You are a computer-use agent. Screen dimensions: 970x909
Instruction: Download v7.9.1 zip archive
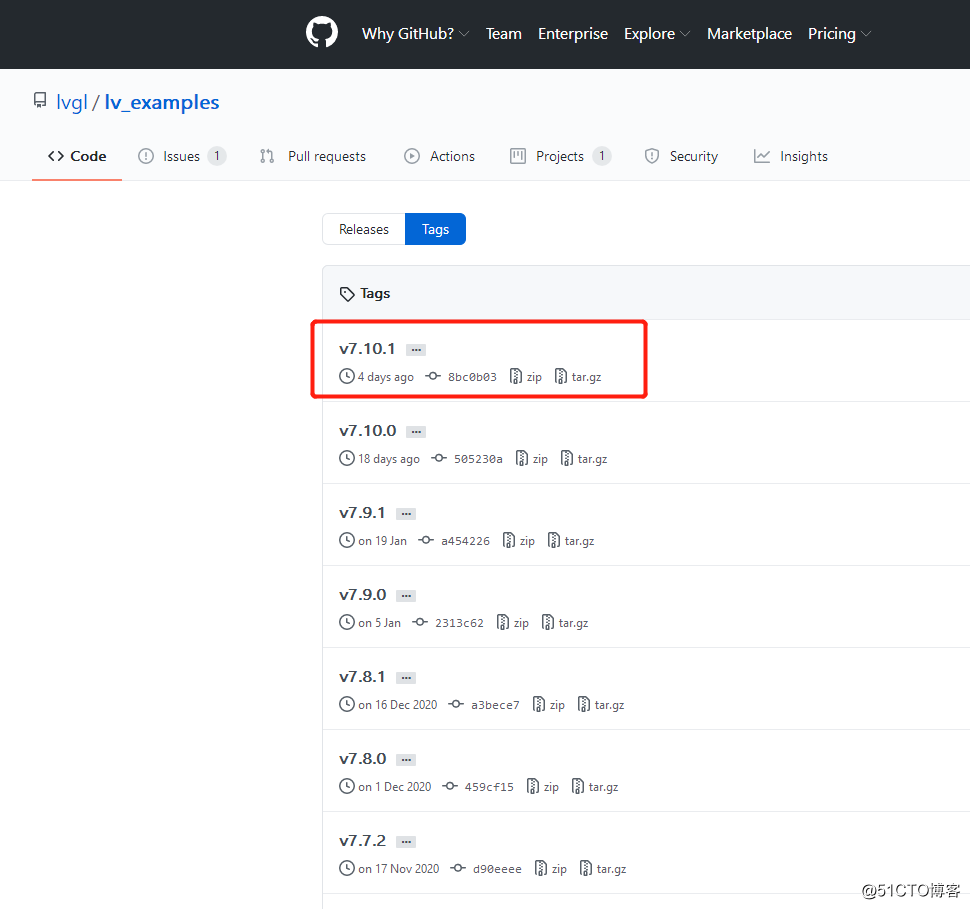[518, 540]
